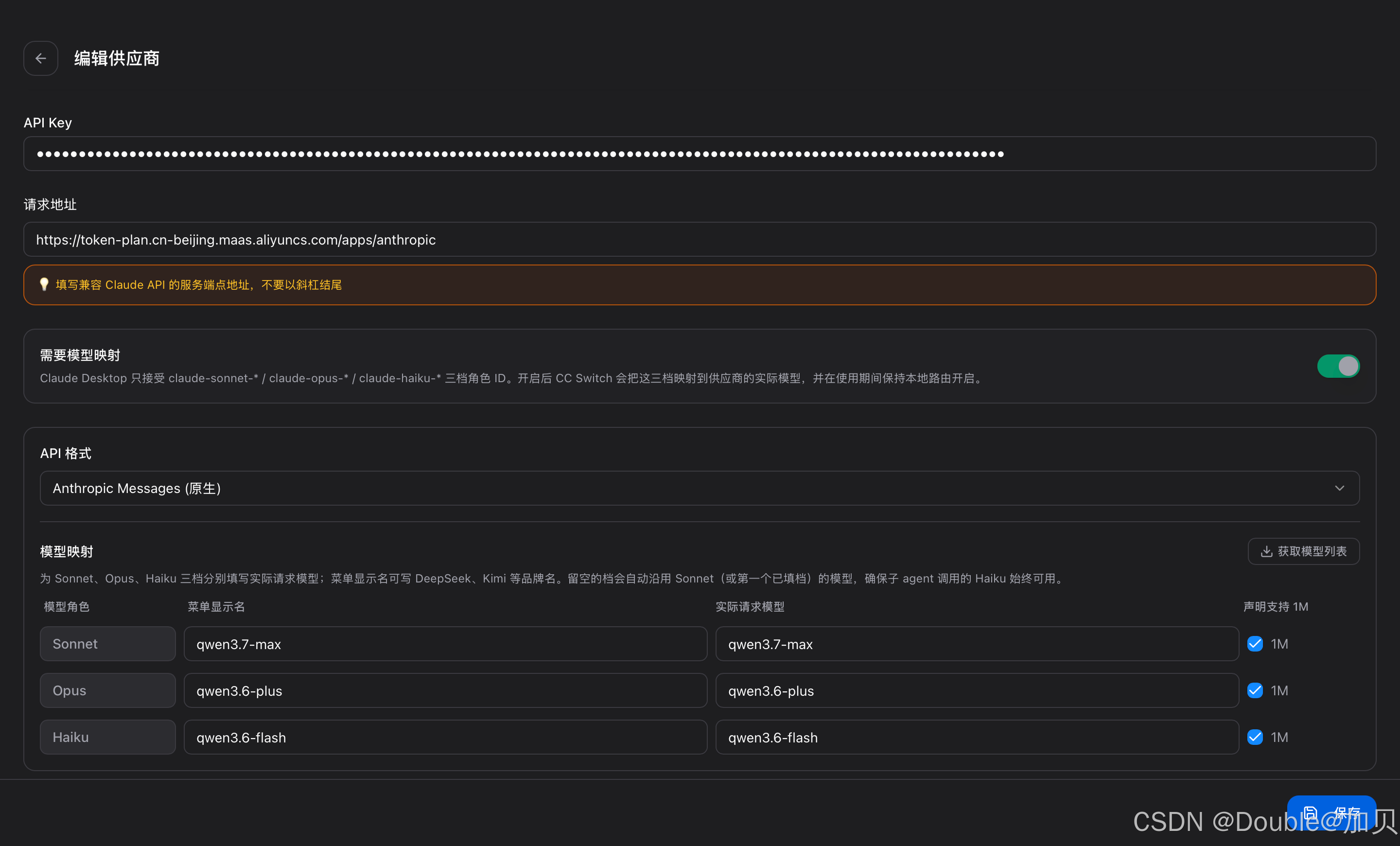Edit Haiku actual request model field

[977, 738]
